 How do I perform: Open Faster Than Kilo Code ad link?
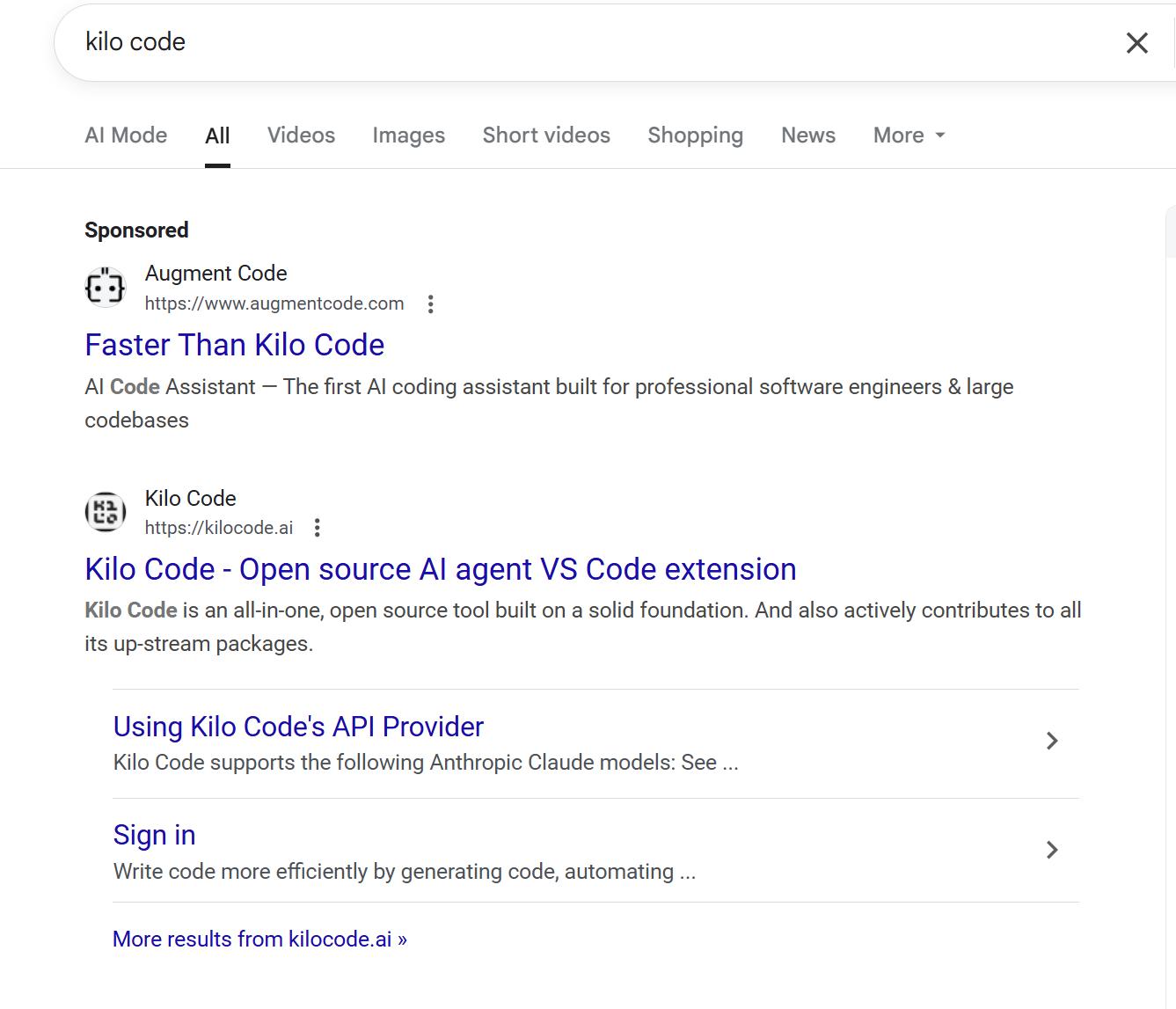click(x=234, y=345)
